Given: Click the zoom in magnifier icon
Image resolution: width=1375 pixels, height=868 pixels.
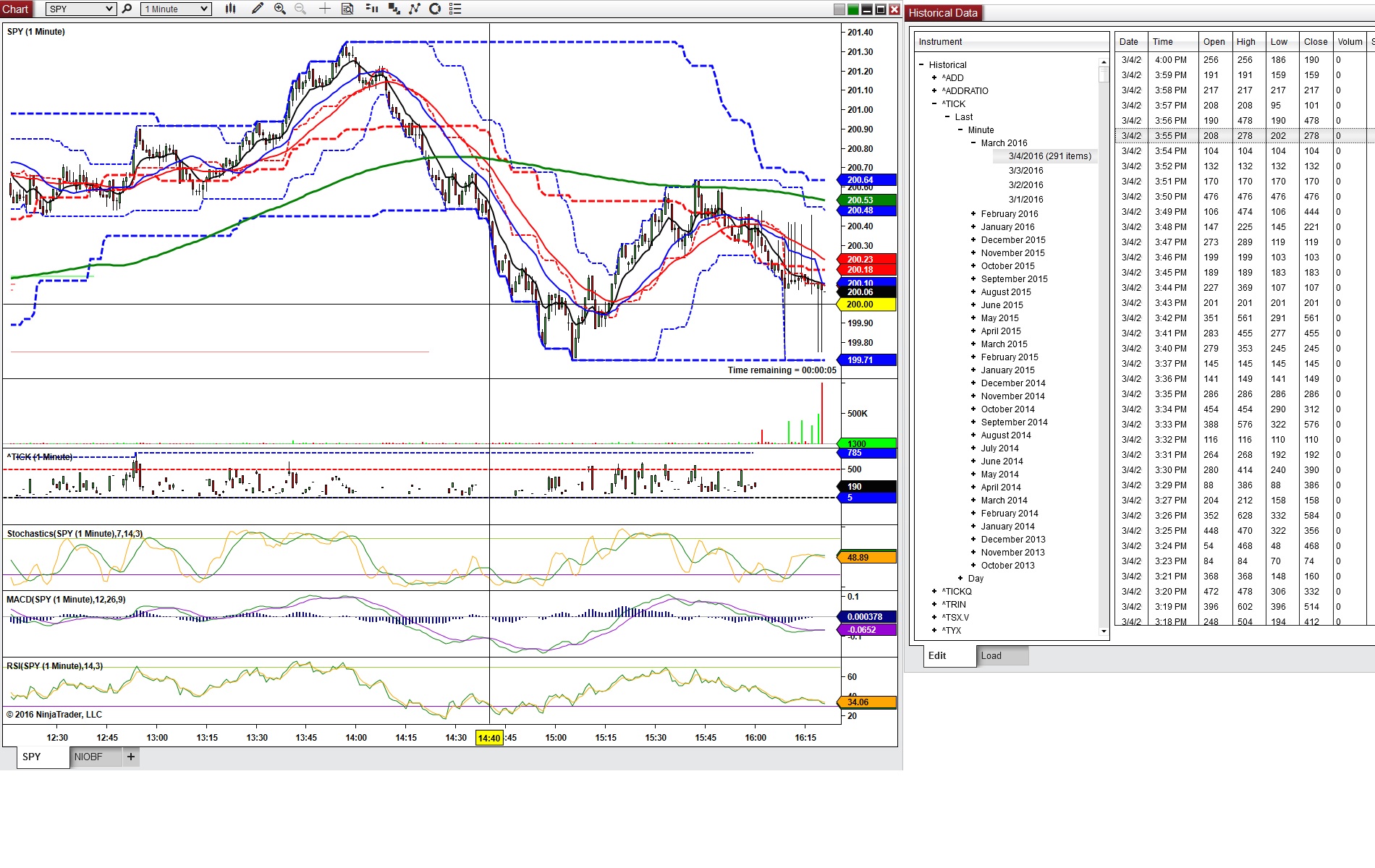Looking at the screenshot, I should 280,9.
